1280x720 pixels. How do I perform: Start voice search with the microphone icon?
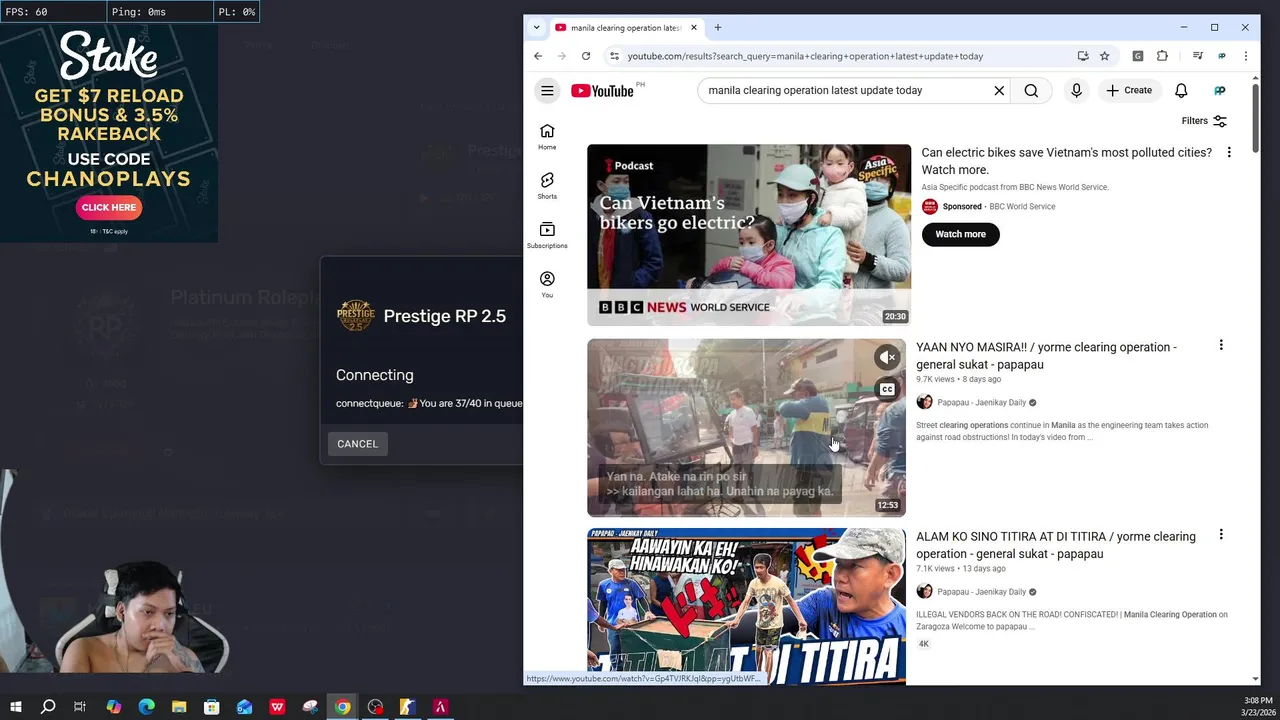1076,90
